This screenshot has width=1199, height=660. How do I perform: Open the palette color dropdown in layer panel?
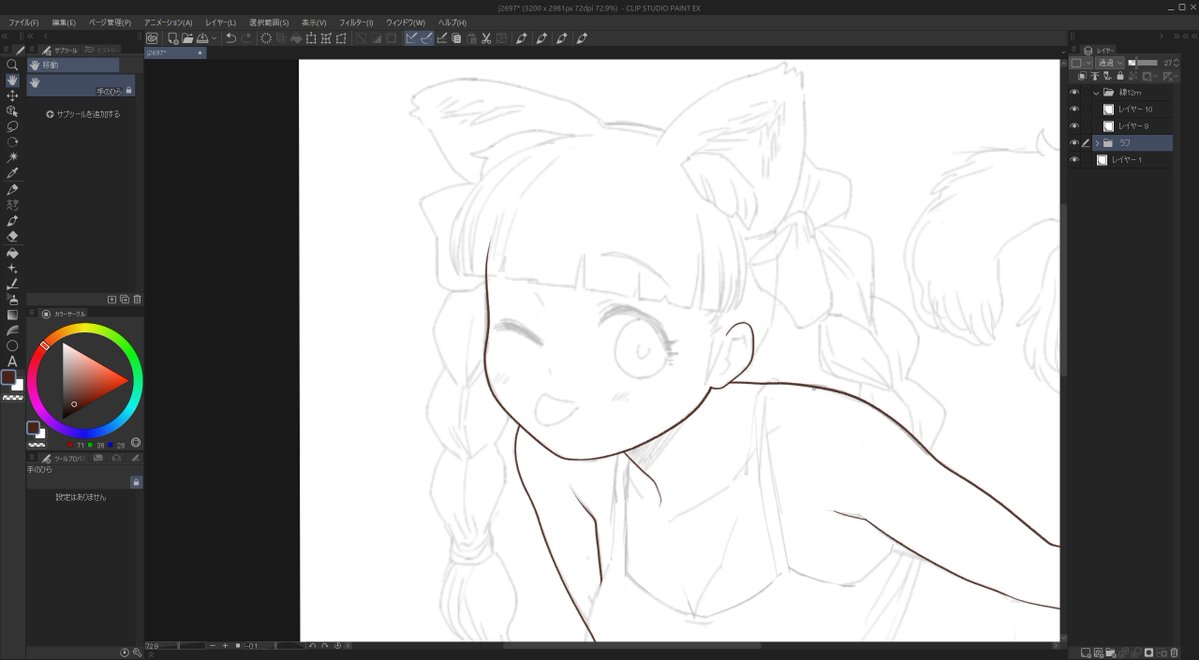pos(1080,63)
